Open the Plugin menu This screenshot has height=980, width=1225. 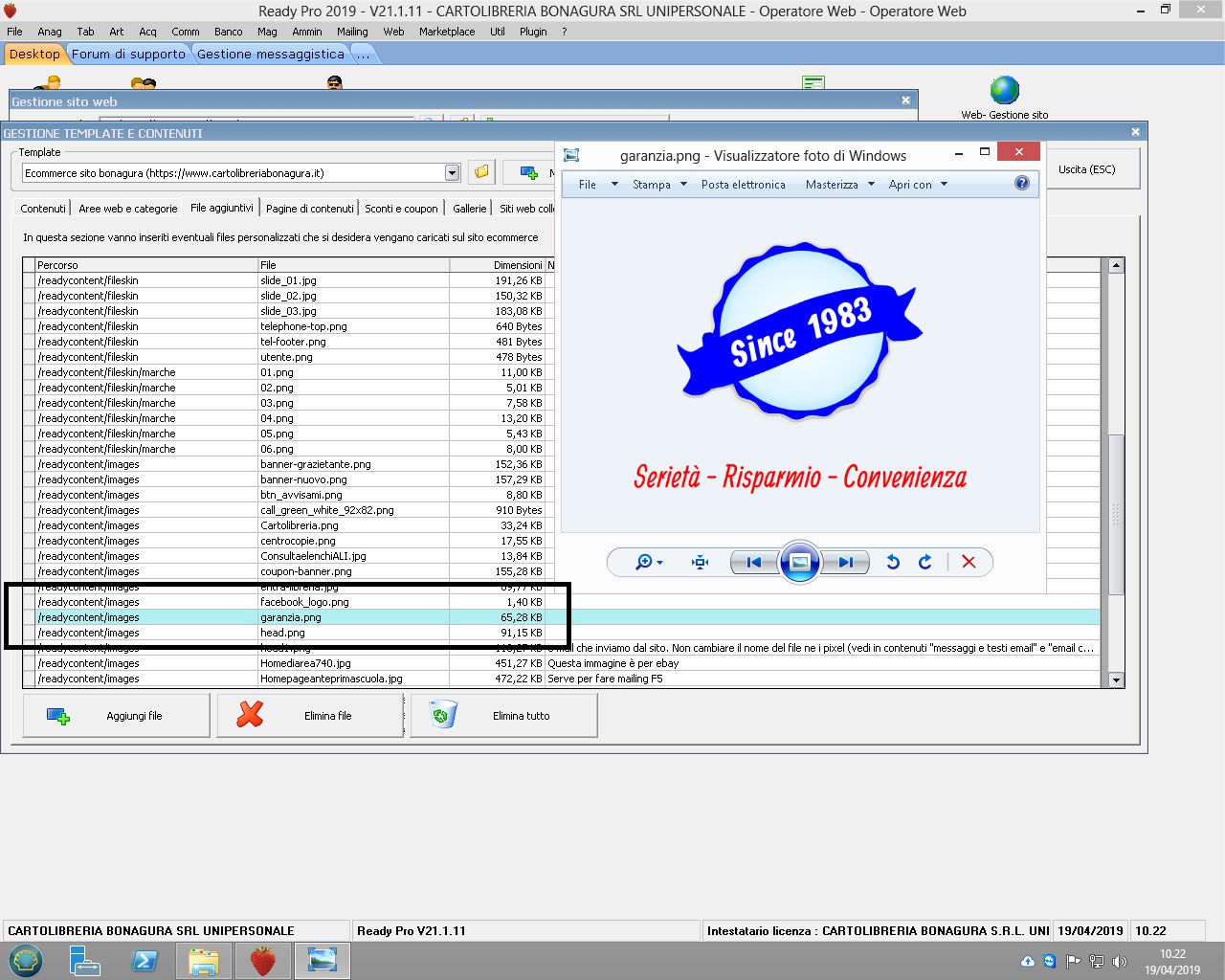click(x=533, y=32)
